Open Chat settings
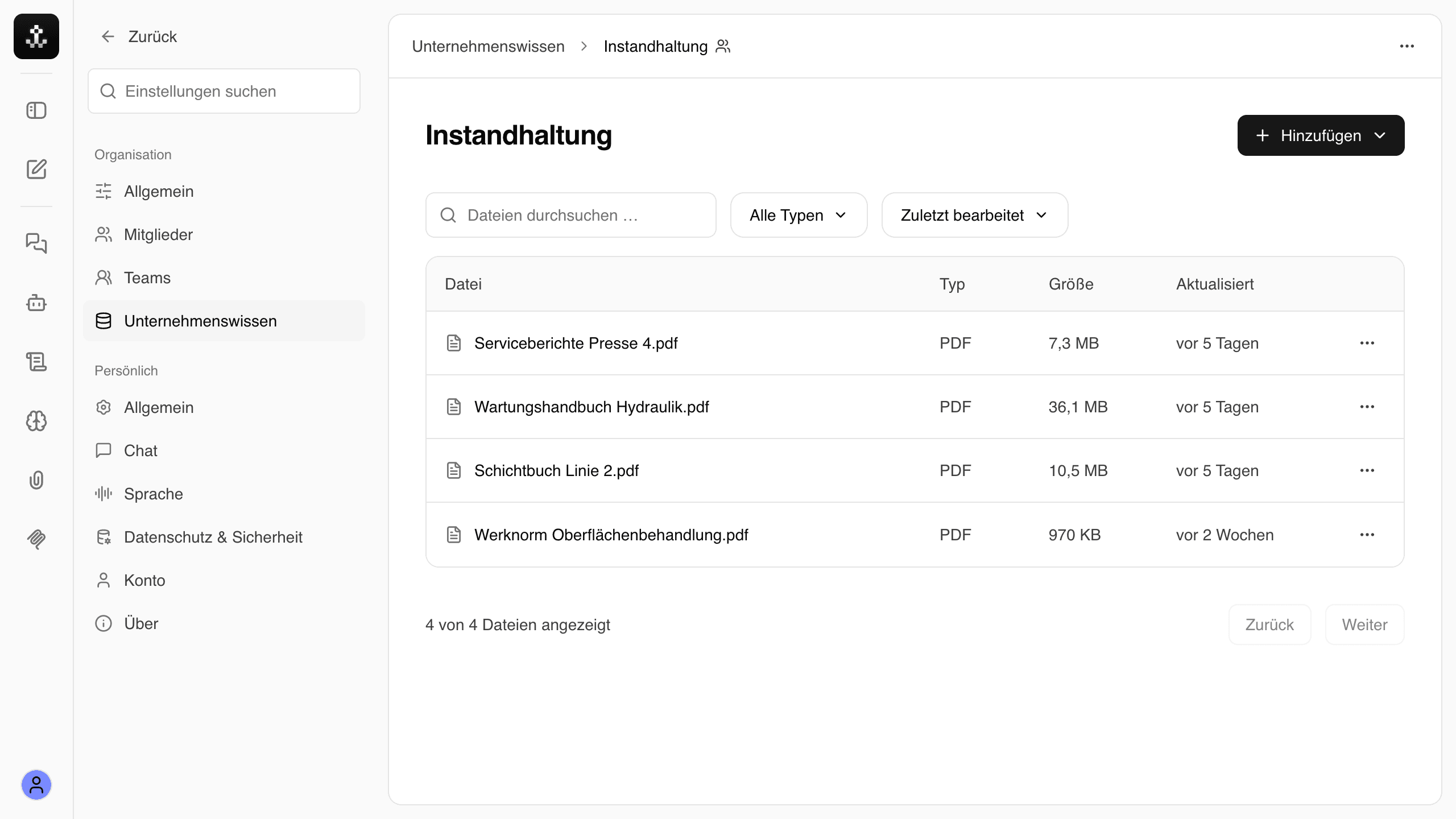This screenshot has height=819, width=1456. coord(224,450)
